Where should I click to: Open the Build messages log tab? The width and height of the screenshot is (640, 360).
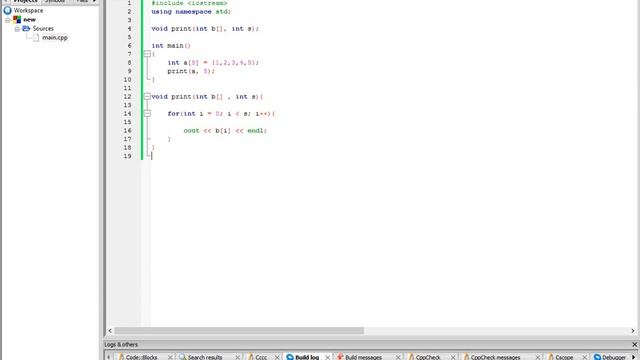[363, 357]
